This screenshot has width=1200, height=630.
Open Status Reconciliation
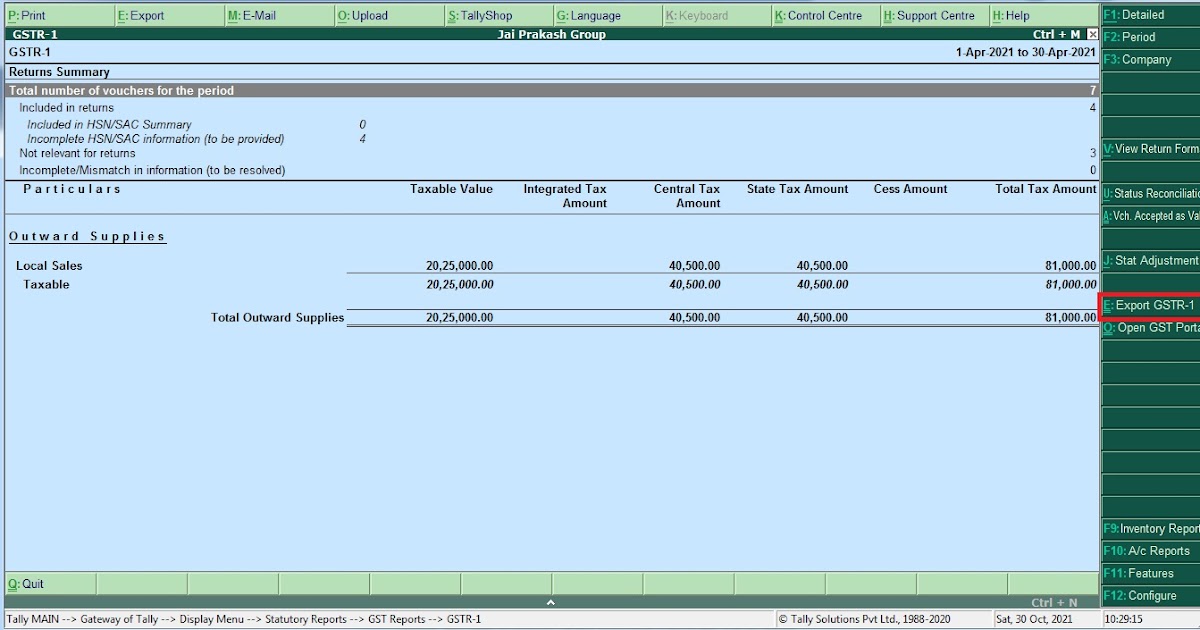[x=1150, y=193]
